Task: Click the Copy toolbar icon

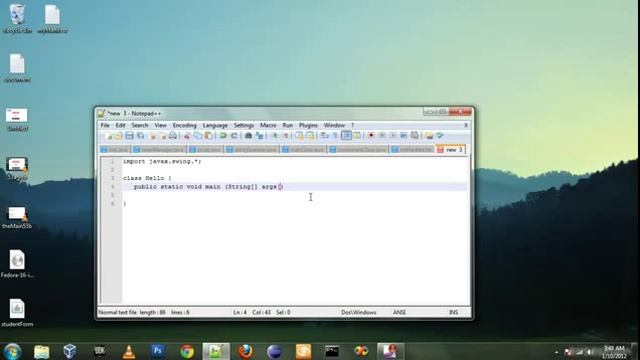Action: pos(198,136)
